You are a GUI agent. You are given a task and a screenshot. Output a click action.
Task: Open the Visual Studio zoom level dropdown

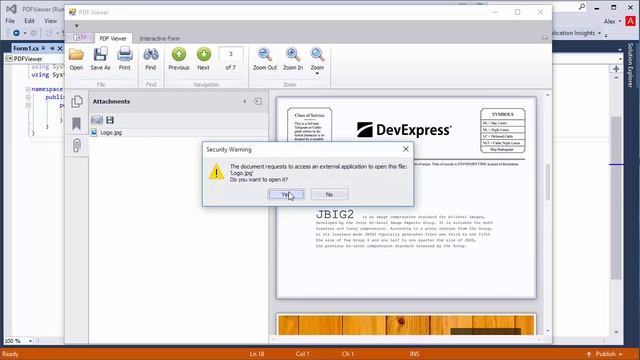pyautogui.click(x=30, y=340)
